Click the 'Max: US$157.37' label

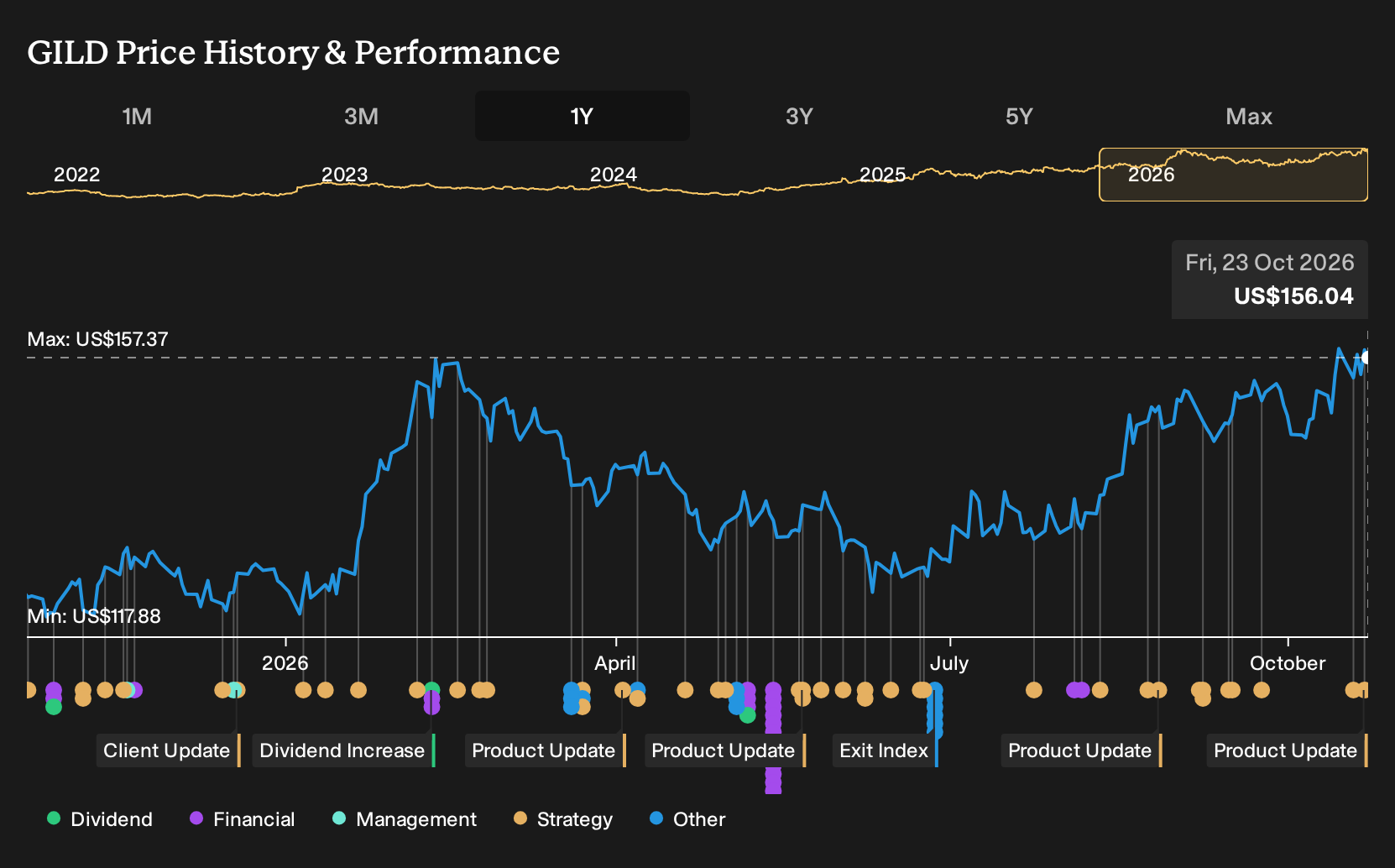97,339
